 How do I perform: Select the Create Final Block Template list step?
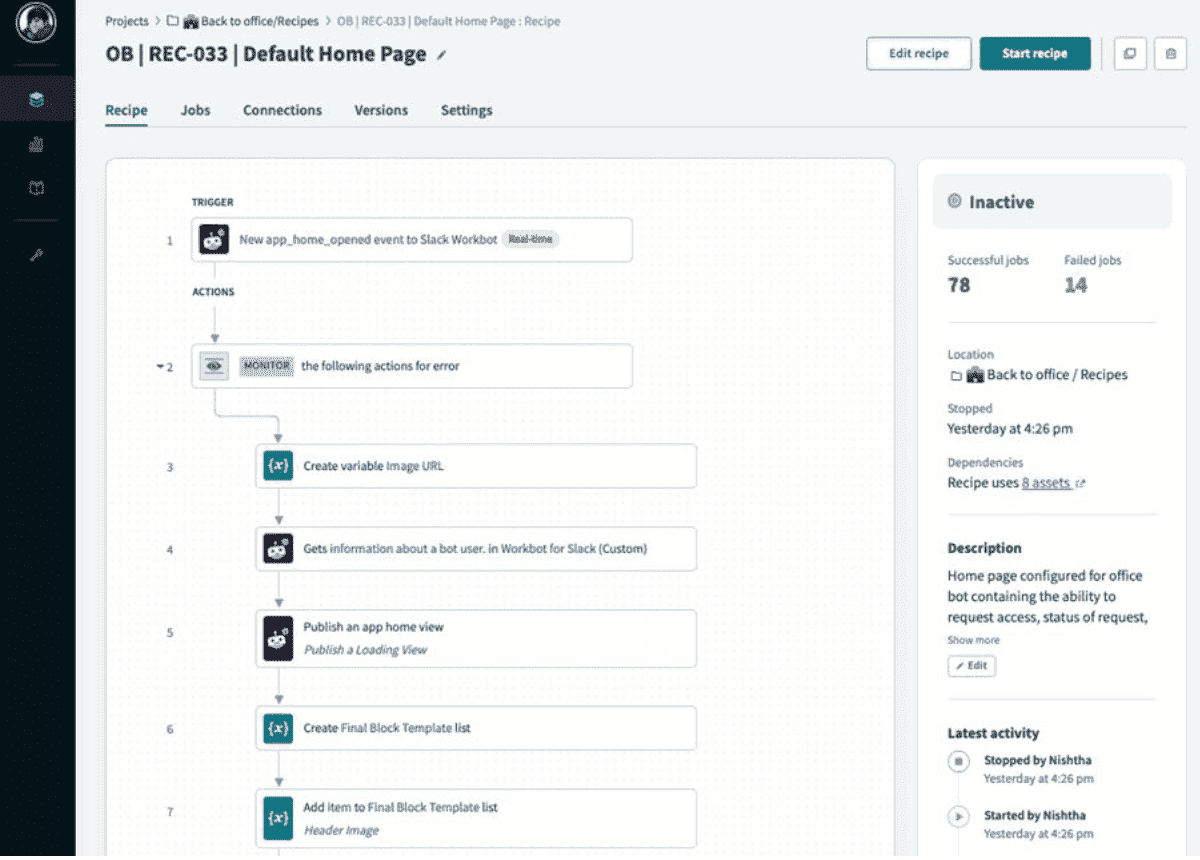tap(476, 728)
